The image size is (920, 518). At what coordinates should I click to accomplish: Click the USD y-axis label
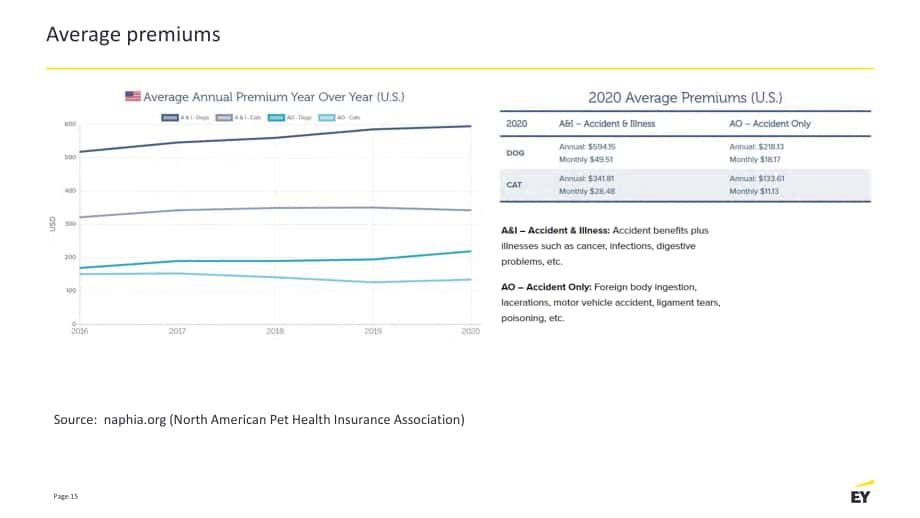coord(52,224)
